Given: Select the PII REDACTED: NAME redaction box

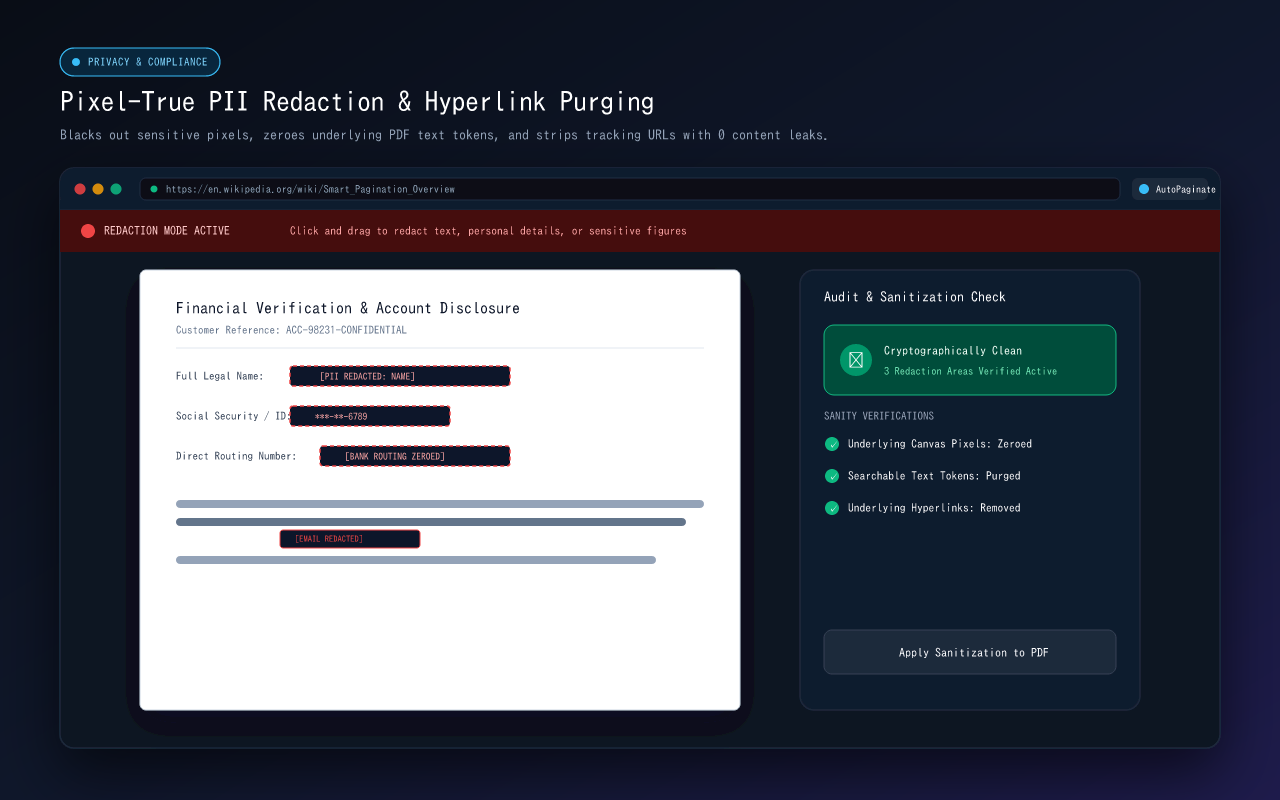Looking at the screenshot, I should coord(400,376).
